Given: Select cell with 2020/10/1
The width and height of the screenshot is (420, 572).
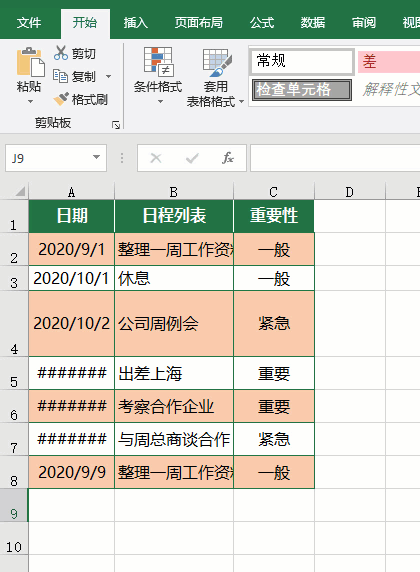Looking at the screenshot, I should 72,278.
